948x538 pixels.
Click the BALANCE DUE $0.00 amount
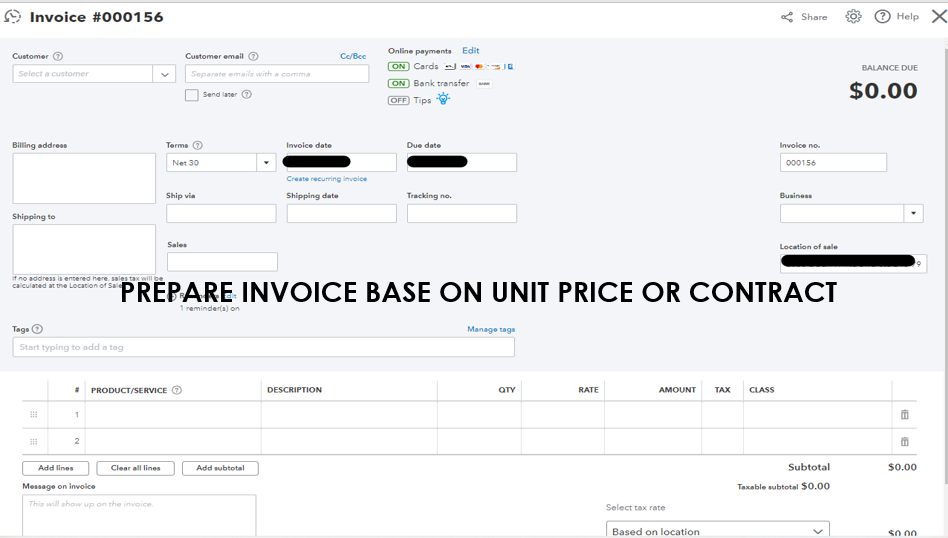click(x=883, y=91)
